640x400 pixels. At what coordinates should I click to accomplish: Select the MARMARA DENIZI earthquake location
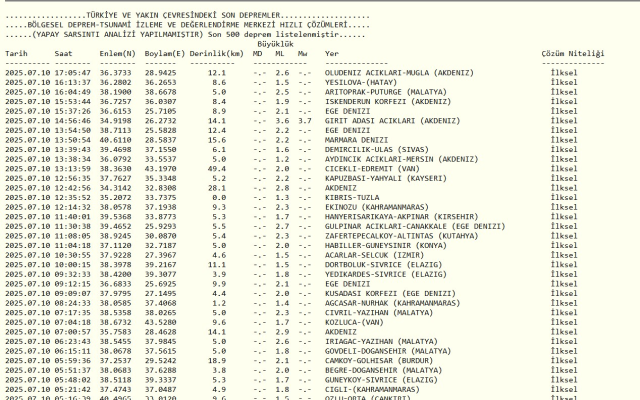click(x=357, y=139)
